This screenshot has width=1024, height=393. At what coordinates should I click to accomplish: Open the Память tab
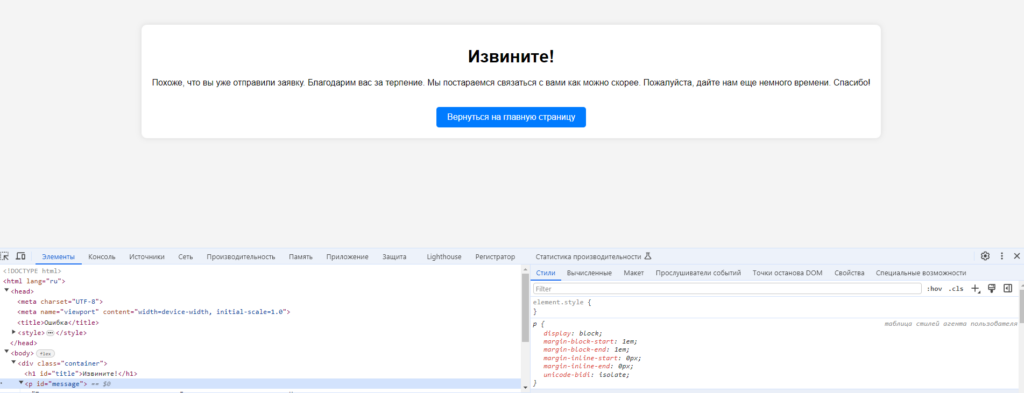[x=300, y=257]
